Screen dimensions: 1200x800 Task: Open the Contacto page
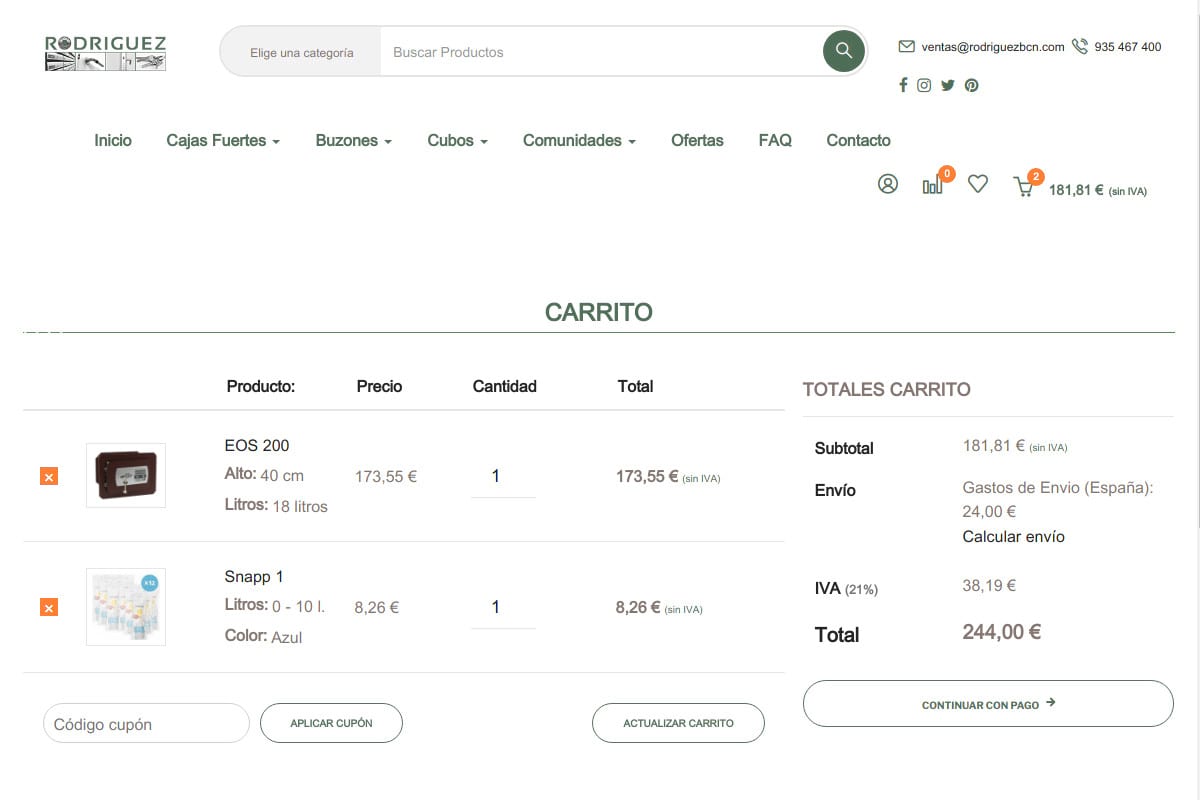(x=858, y=141)
